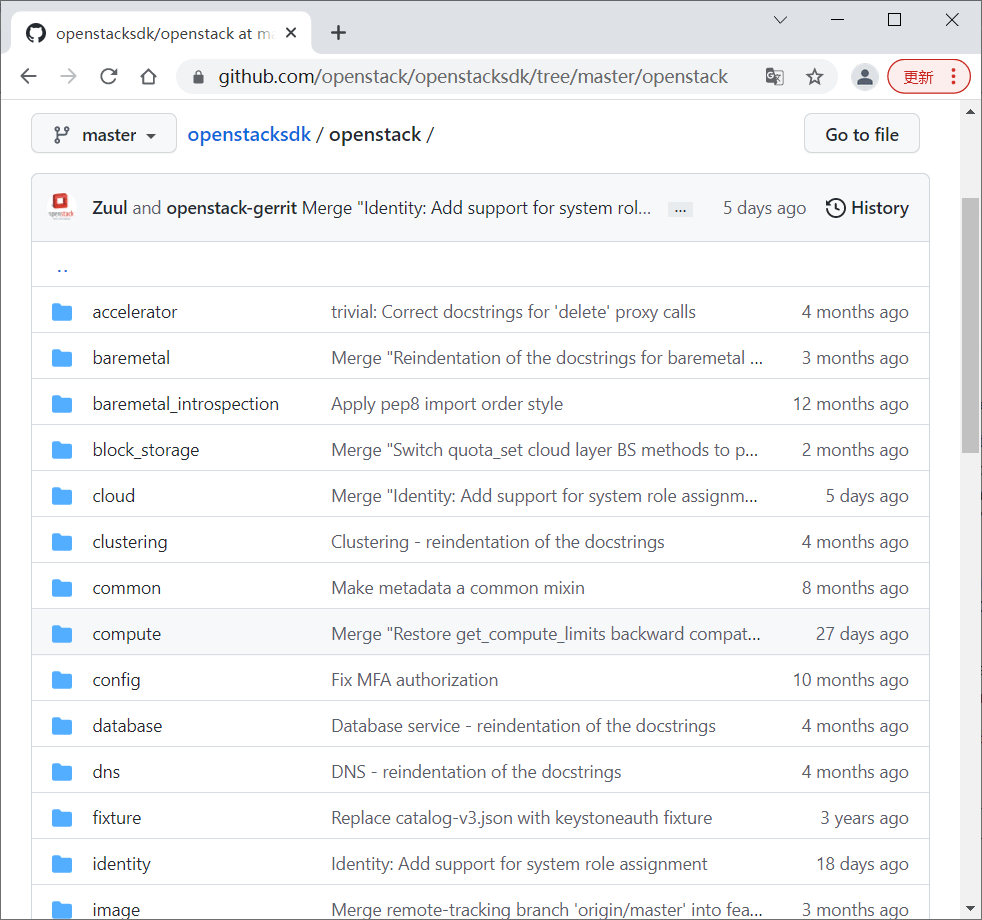The height and width of the screenshot is (920, 982).
Task: Click the Go to file button
Action: coord(862,133)
